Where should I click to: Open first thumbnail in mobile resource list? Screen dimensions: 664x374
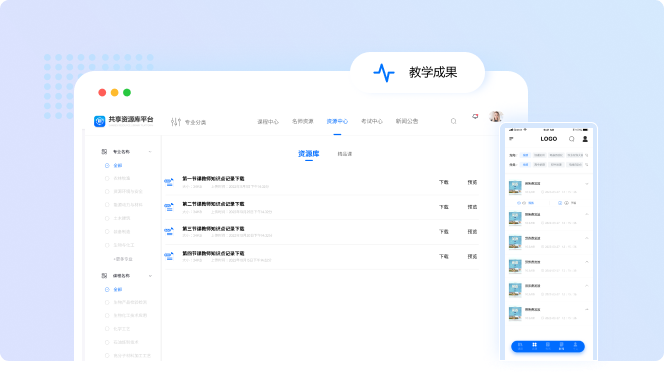click(x=515, y=187)
